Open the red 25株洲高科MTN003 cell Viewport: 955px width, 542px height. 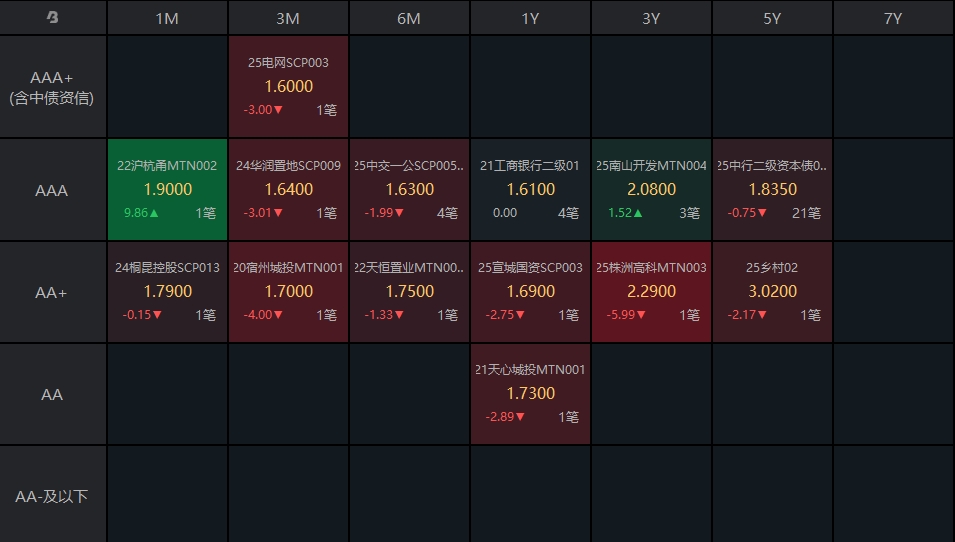click(651, 292)
